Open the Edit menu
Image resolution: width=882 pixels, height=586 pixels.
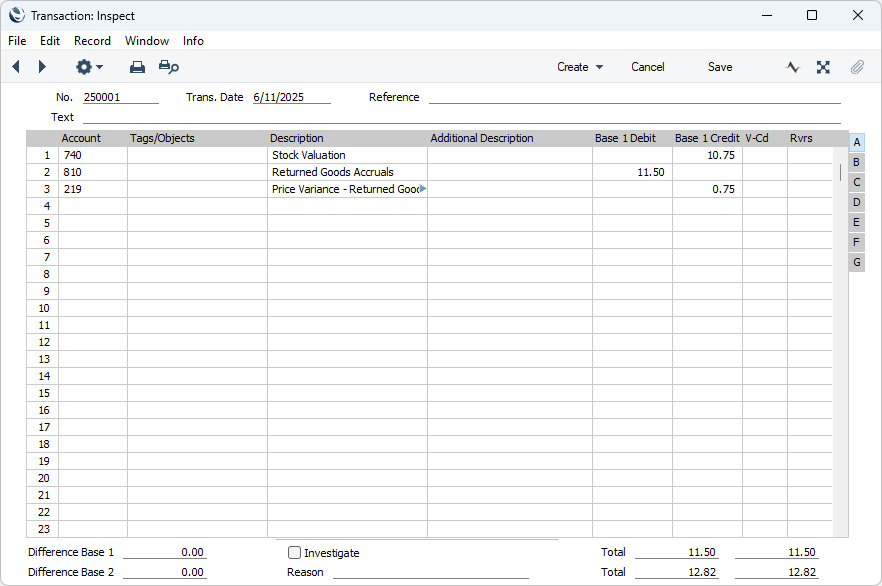[x=50, y=40]
